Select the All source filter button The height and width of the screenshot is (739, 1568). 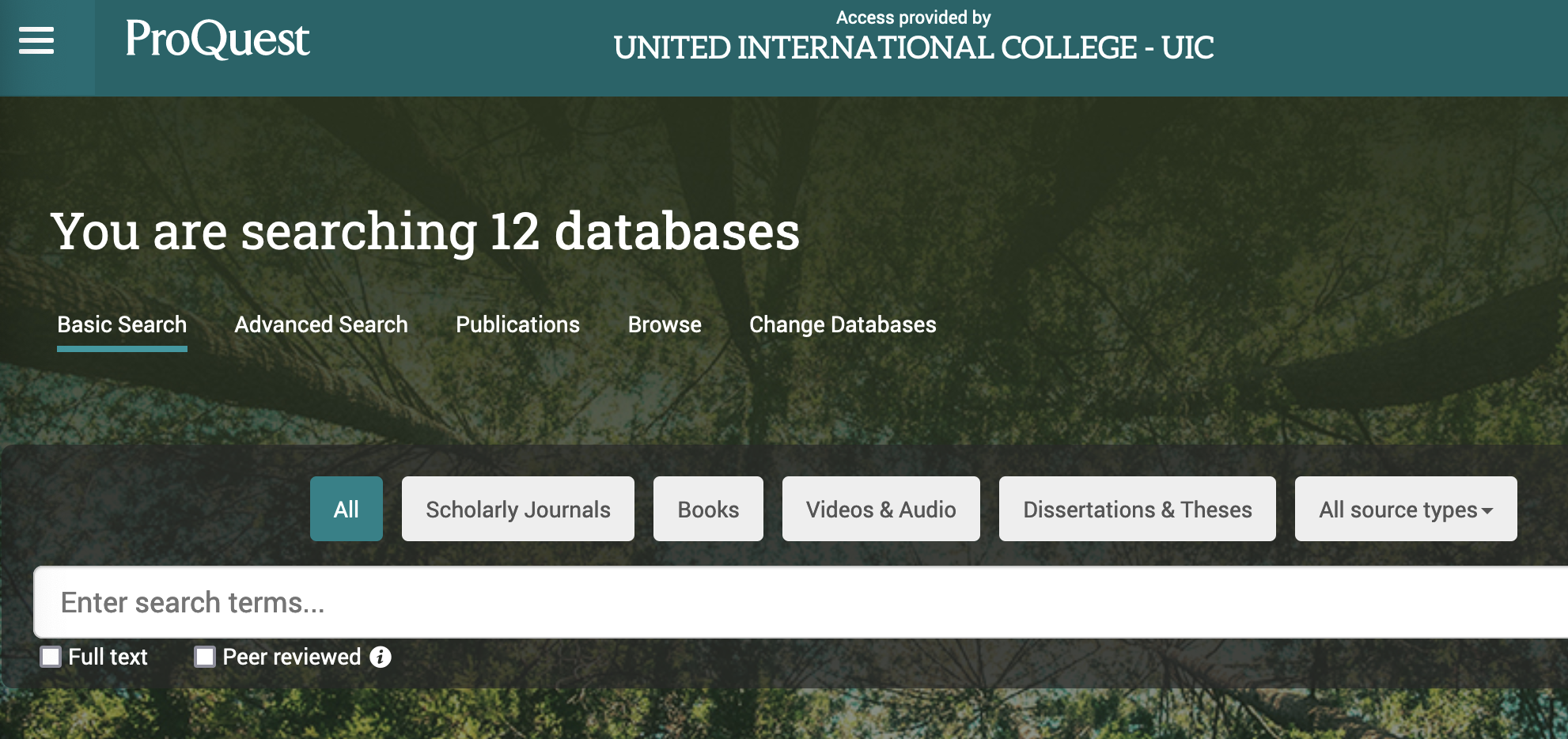pos(346,509)
